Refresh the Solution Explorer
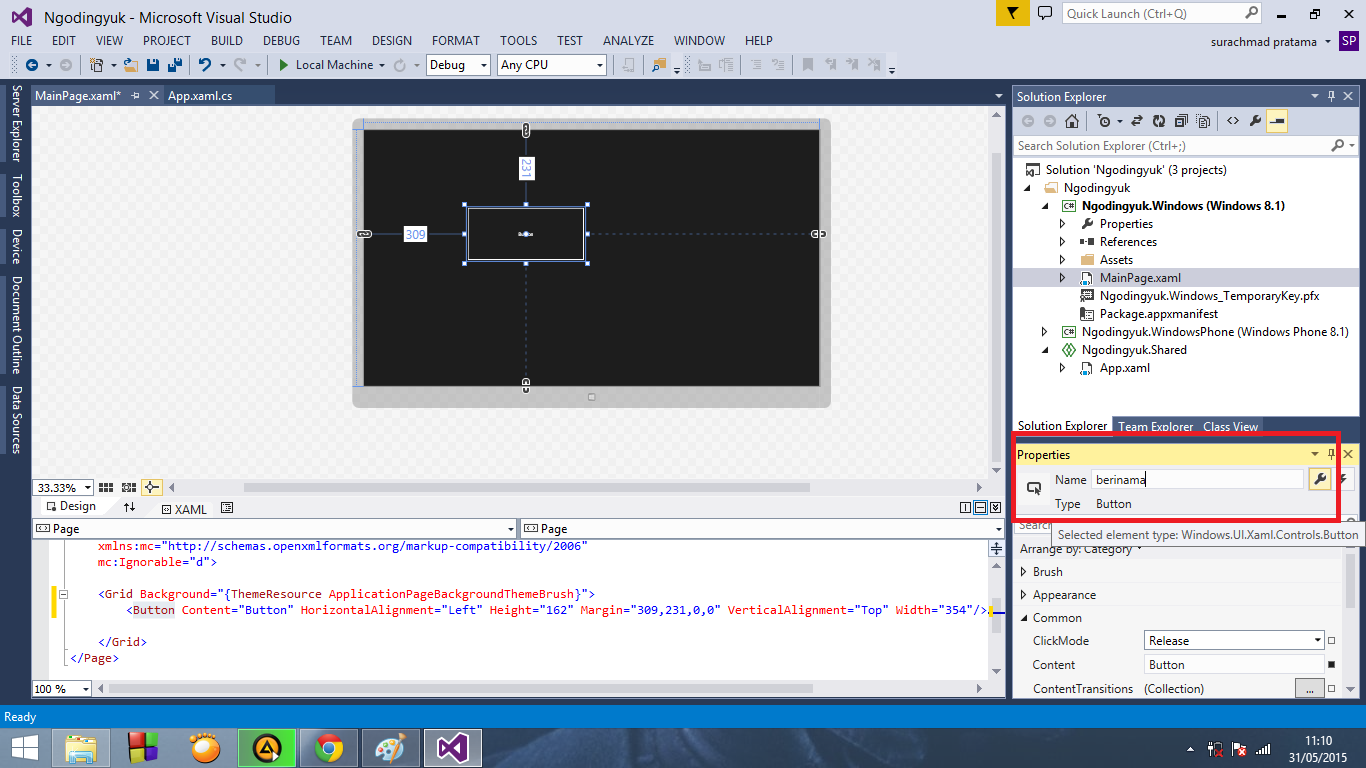Image resolution: width=1366 pixels, height=768 pixels. 1157,120
